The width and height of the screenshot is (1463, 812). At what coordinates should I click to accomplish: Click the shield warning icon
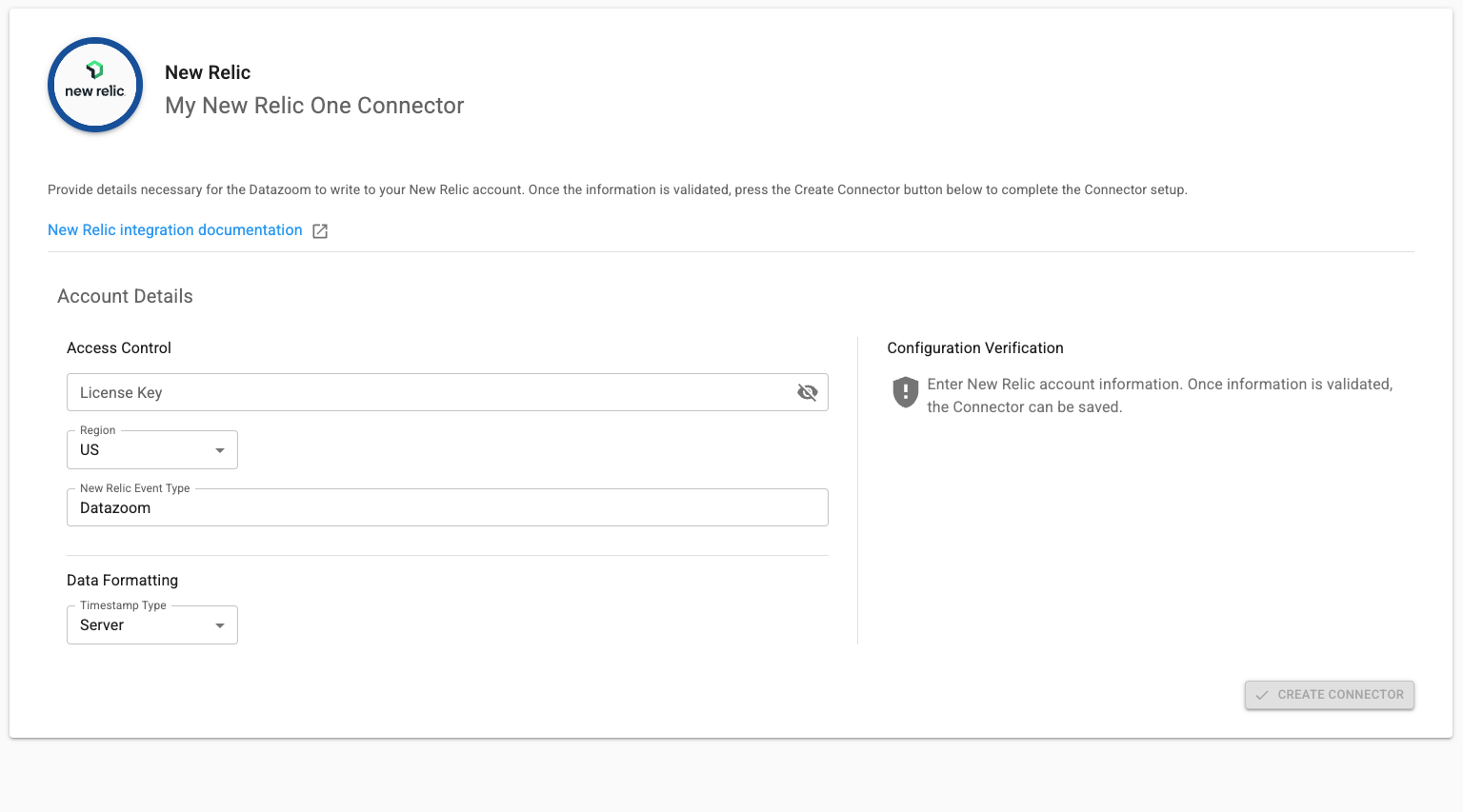point(905,392)
